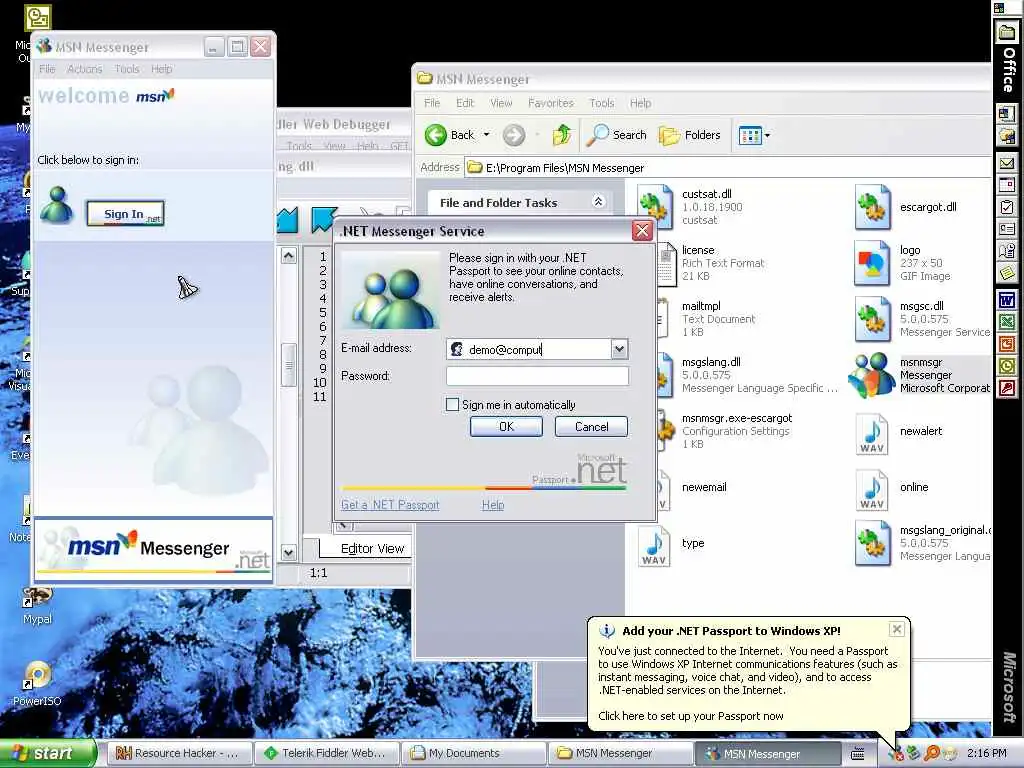The height and width of the screenshot is (768, 1024).
Task: Open File menu in MSN Messenger window
Action: 47,69
